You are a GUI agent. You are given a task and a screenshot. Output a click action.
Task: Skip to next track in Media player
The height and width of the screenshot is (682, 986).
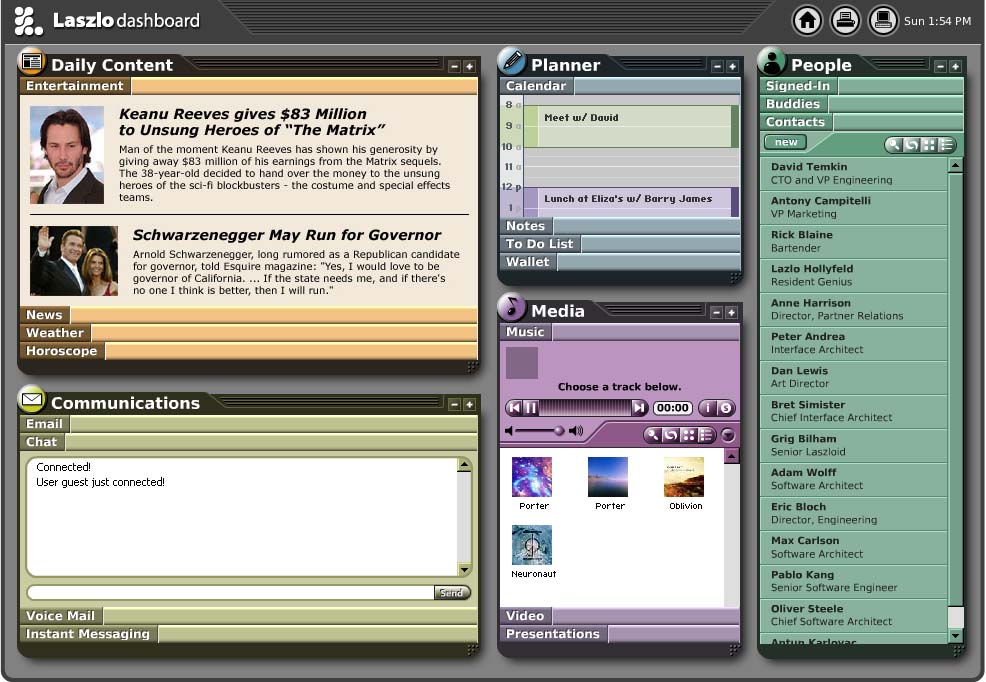[638, 408]
